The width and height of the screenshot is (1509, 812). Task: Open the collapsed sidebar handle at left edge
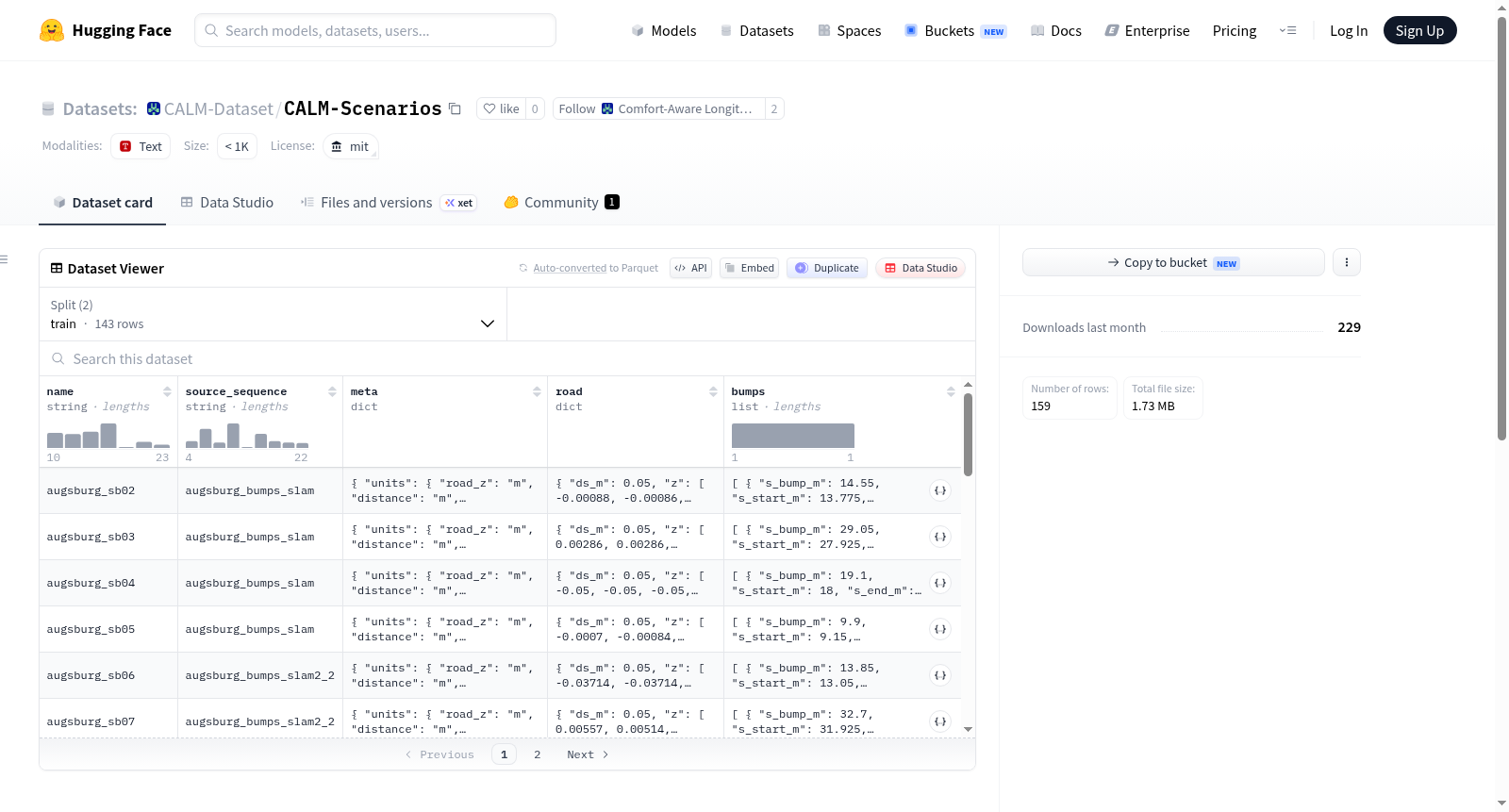pyautogui.click(x=4, y=259)
